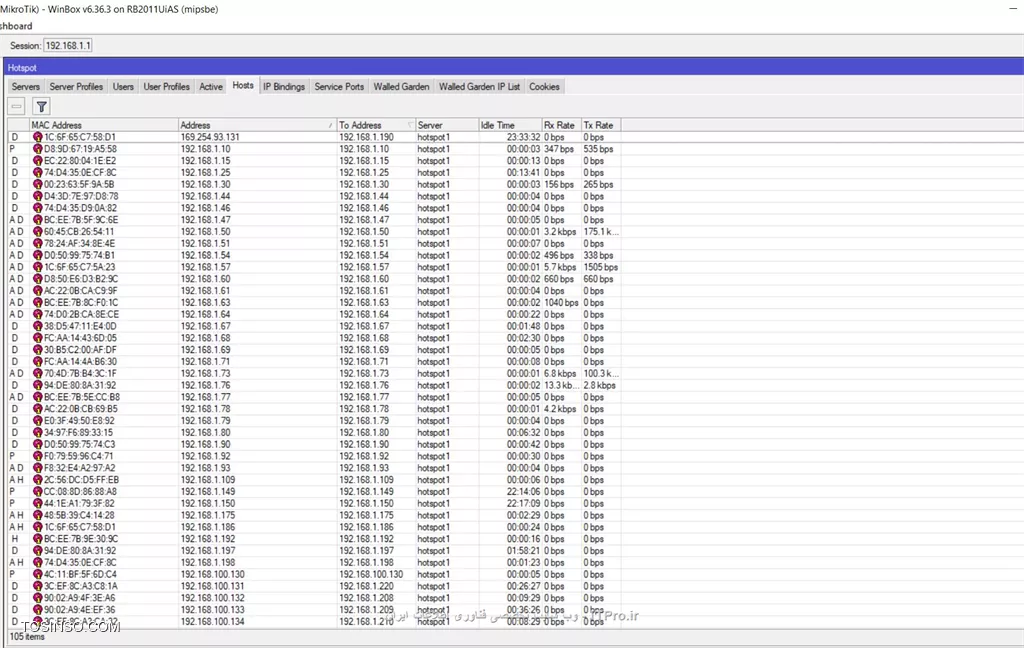Click host icon for MAC BC:EE:7B:5E:CC:B8
1024x648 pixels.
[37, 397]
